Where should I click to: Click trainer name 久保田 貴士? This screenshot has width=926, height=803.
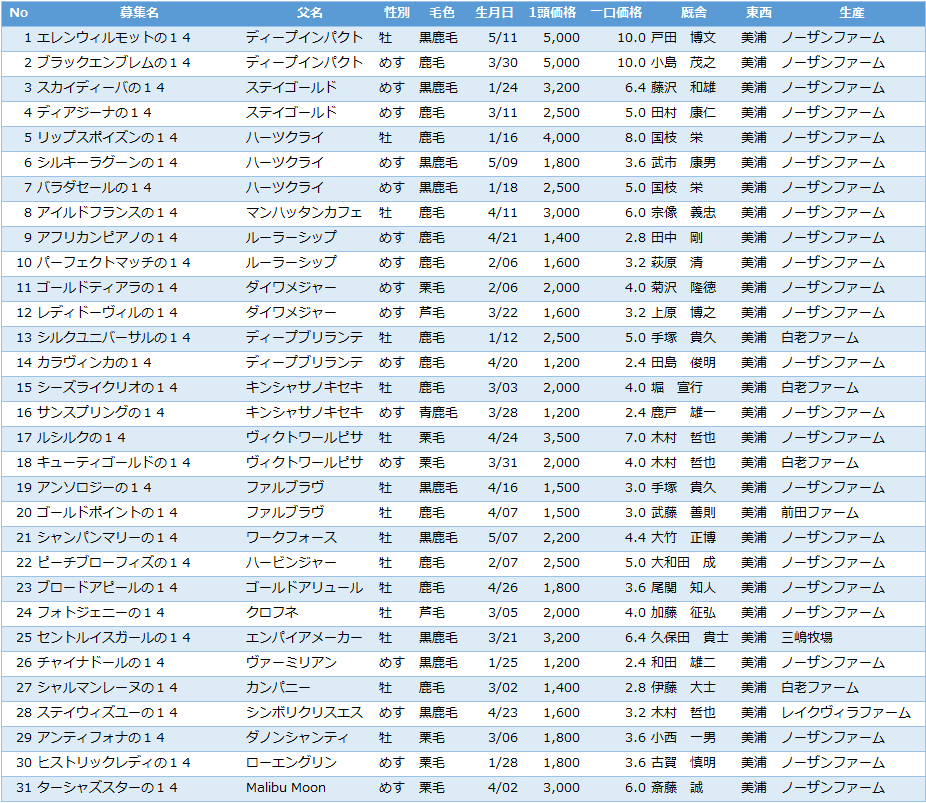pyautogui.click(x=690, y=638)
